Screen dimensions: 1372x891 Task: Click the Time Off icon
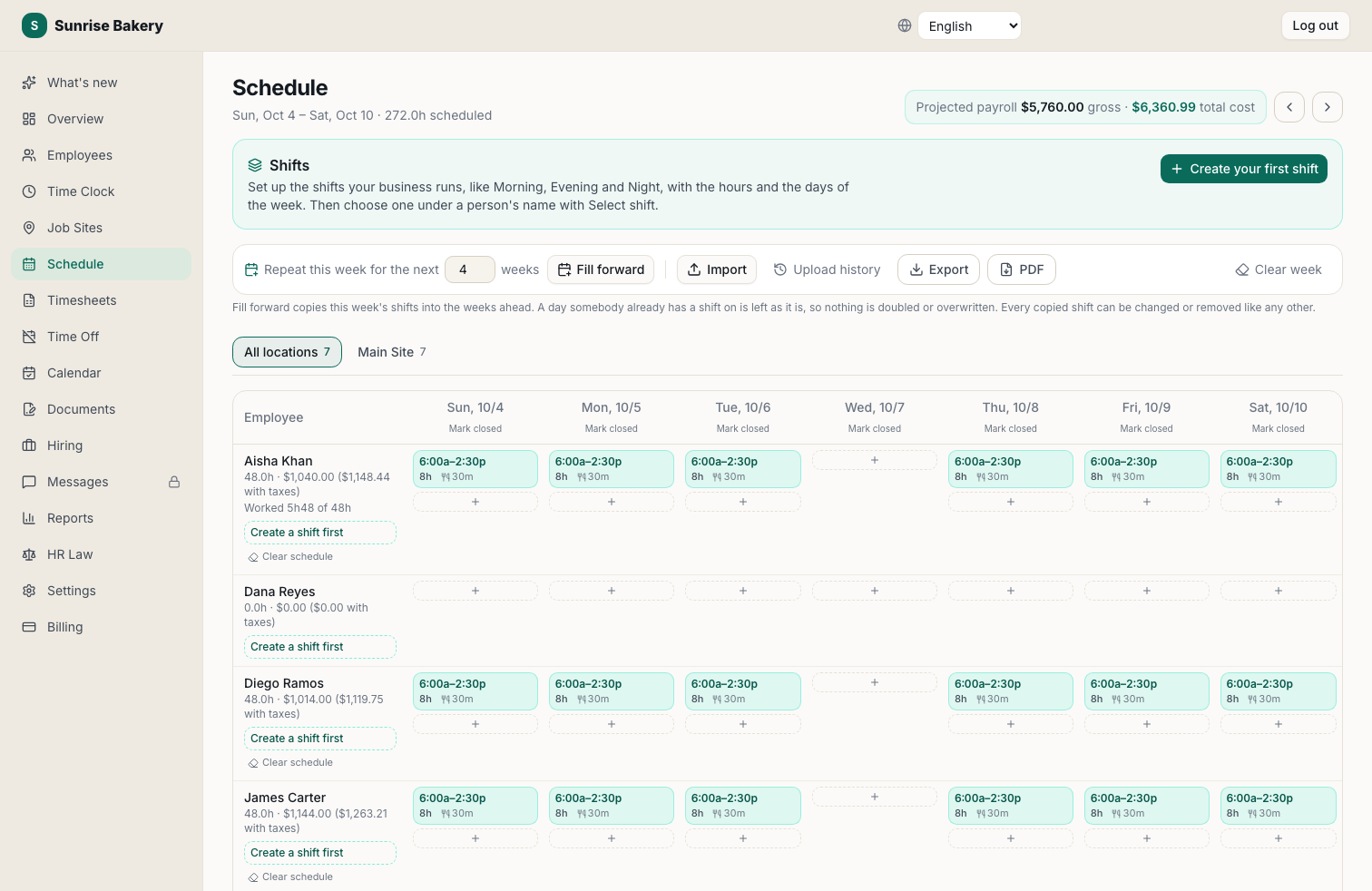point(29,337)
